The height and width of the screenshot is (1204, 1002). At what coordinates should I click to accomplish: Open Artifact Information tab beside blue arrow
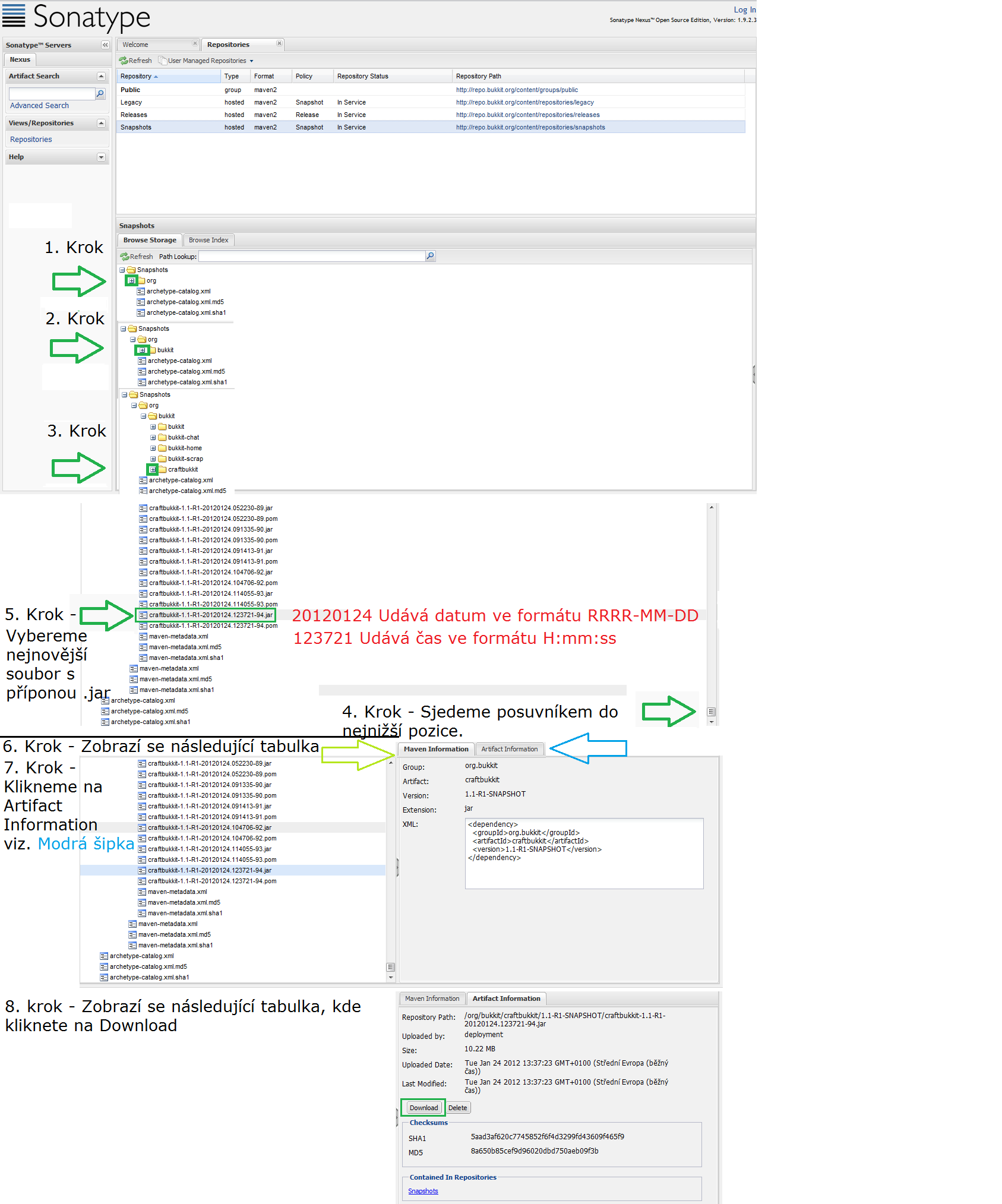click(509, 749)
